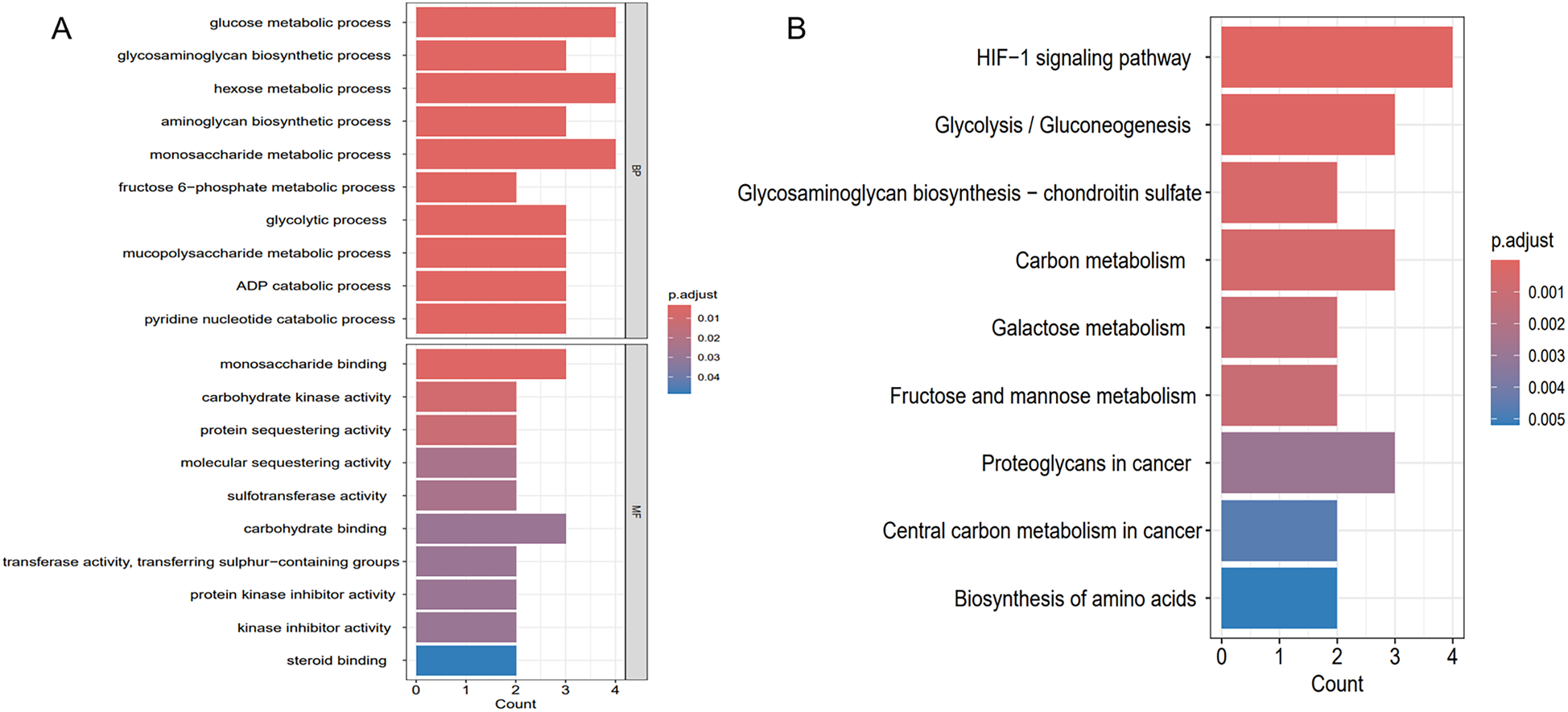Click the panel A p.adjust color gradient

tap(679, 349)
